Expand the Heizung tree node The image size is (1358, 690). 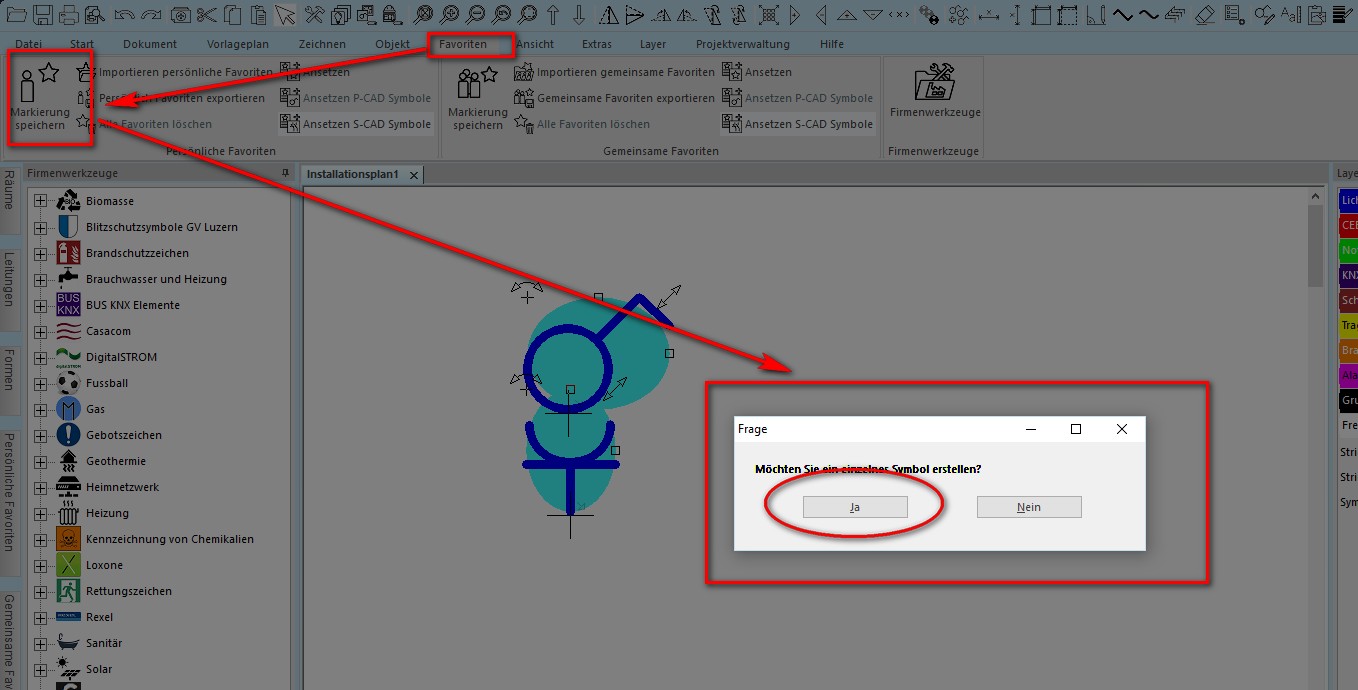(41, 513)
